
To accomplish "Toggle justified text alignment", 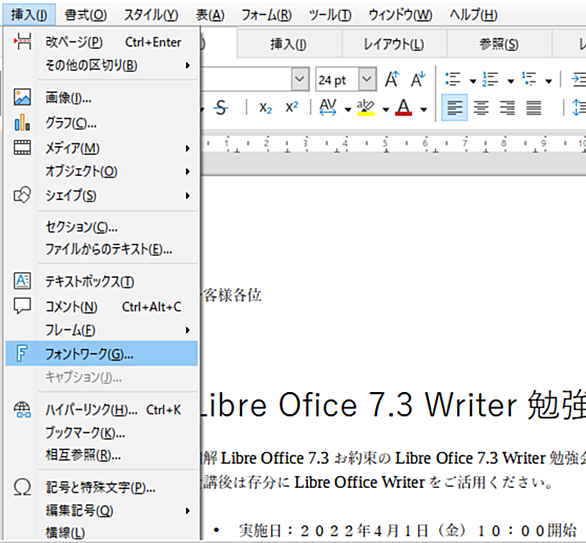I will tap(534, 108).
